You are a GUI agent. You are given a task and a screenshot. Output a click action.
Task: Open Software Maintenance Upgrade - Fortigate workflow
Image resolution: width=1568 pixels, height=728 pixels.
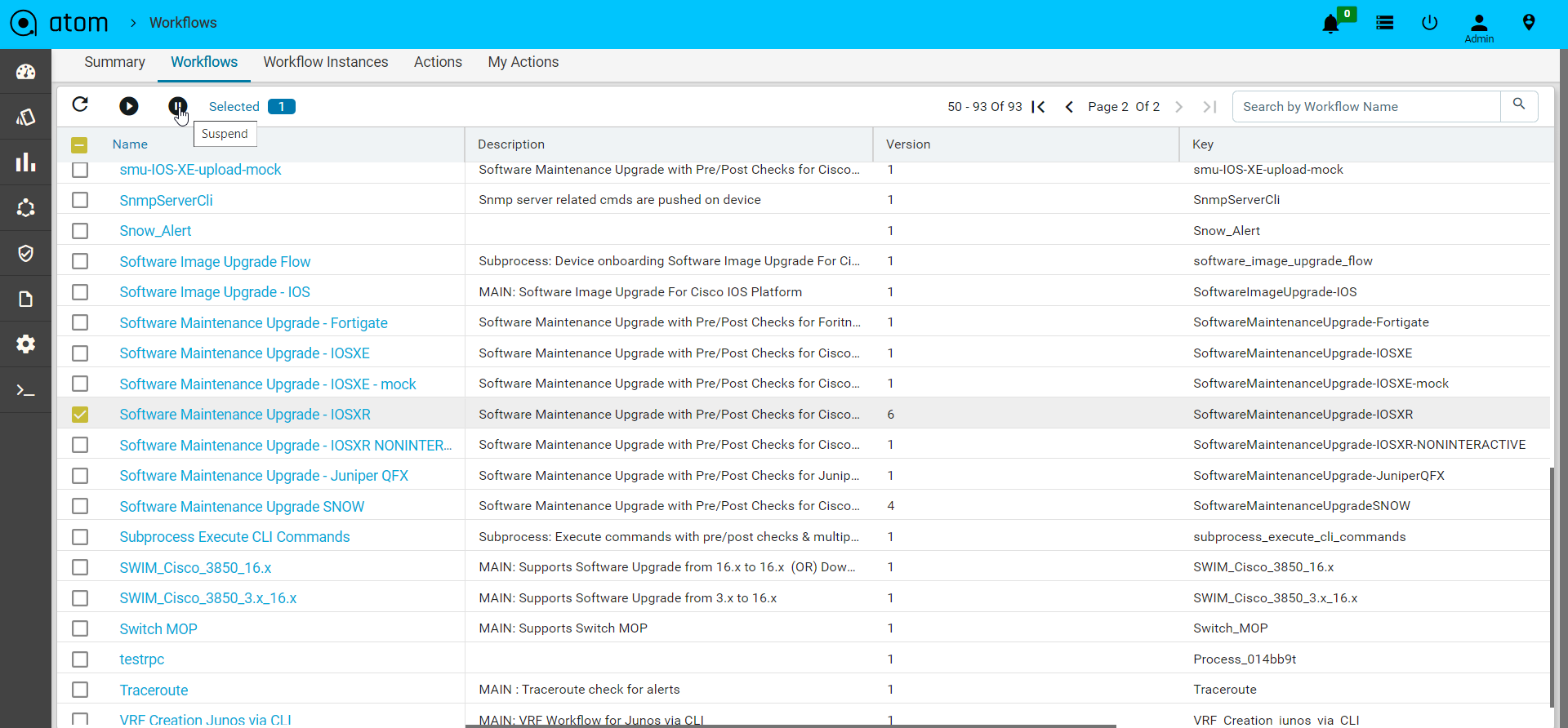coord(253,323)
